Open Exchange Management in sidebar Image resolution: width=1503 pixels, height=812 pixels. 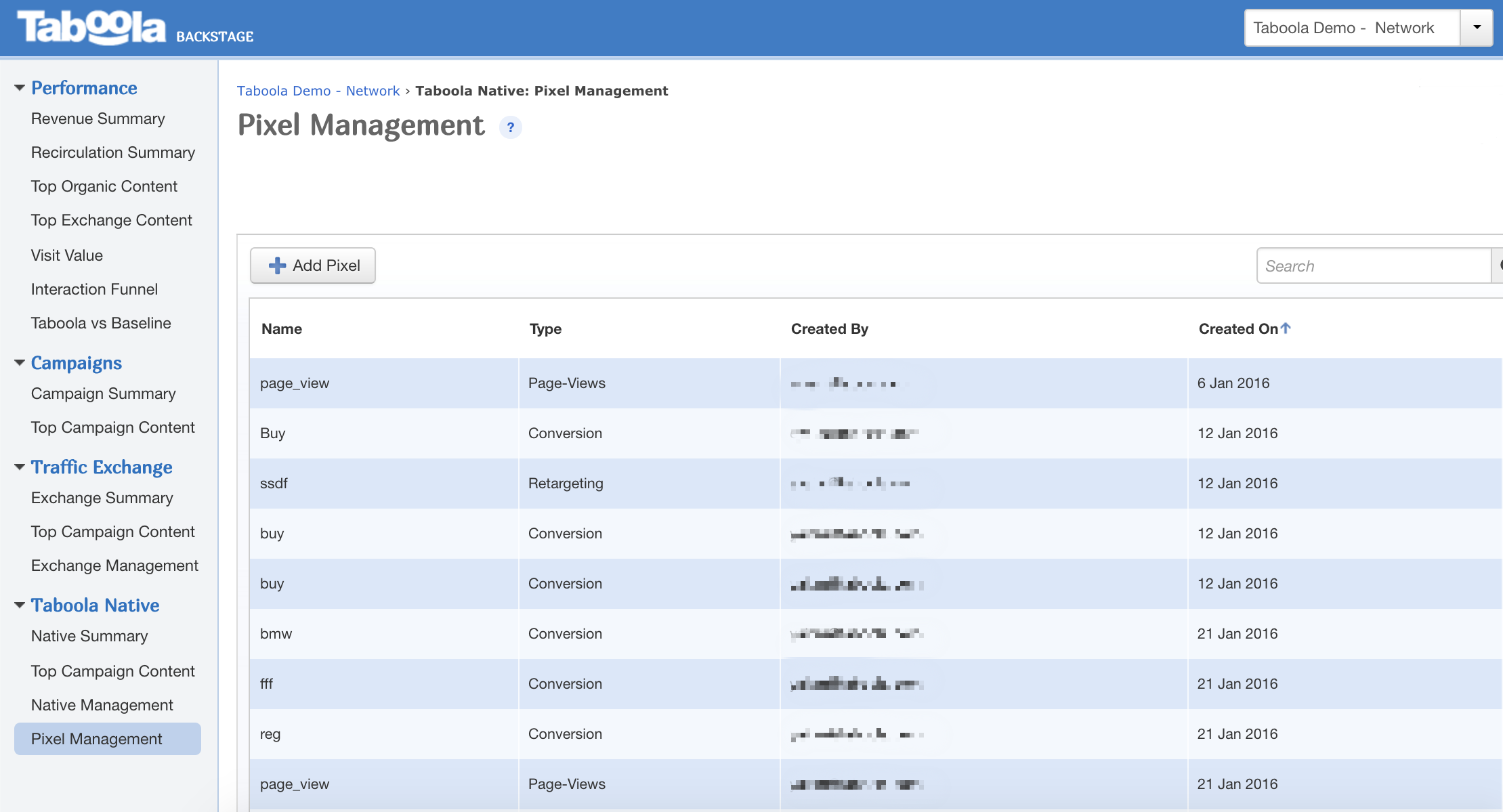(114, 565)
